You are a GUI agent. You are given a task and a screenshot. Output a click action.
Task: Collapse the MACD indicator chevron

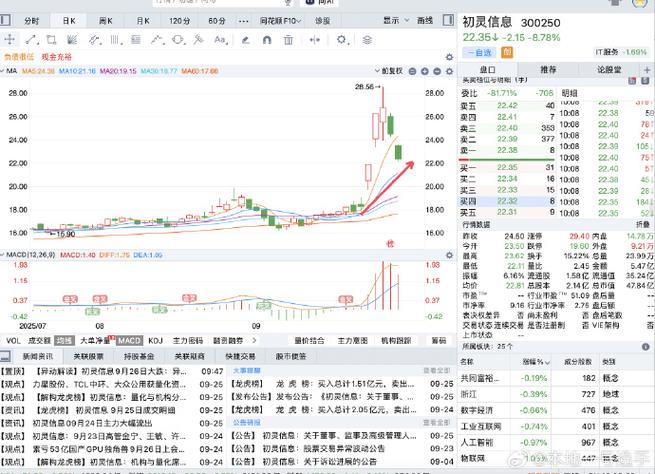coord(2,254)
